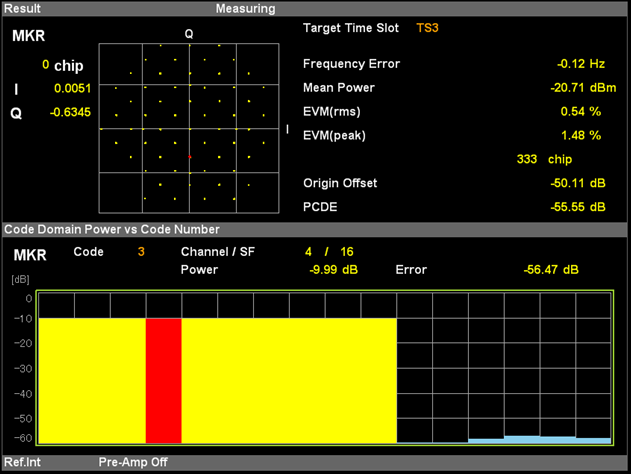Click the Measuring status text

(x=245, y=8)
